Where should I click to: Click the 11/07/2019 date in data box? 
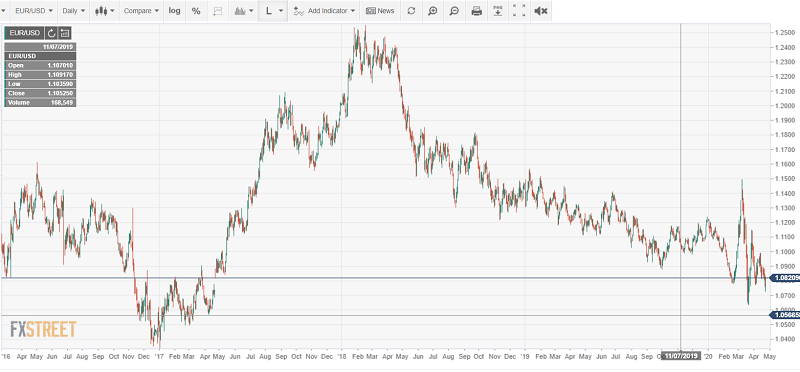[59, 47]
